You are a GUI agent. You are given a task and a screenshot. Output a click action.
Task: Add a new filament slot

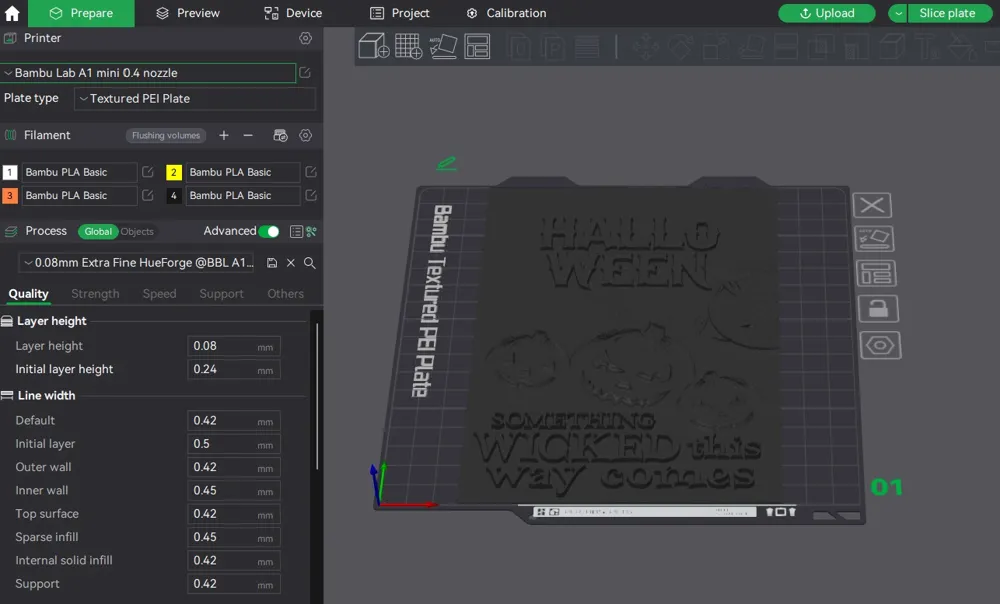pyautogui.click(x=224, y=135)
